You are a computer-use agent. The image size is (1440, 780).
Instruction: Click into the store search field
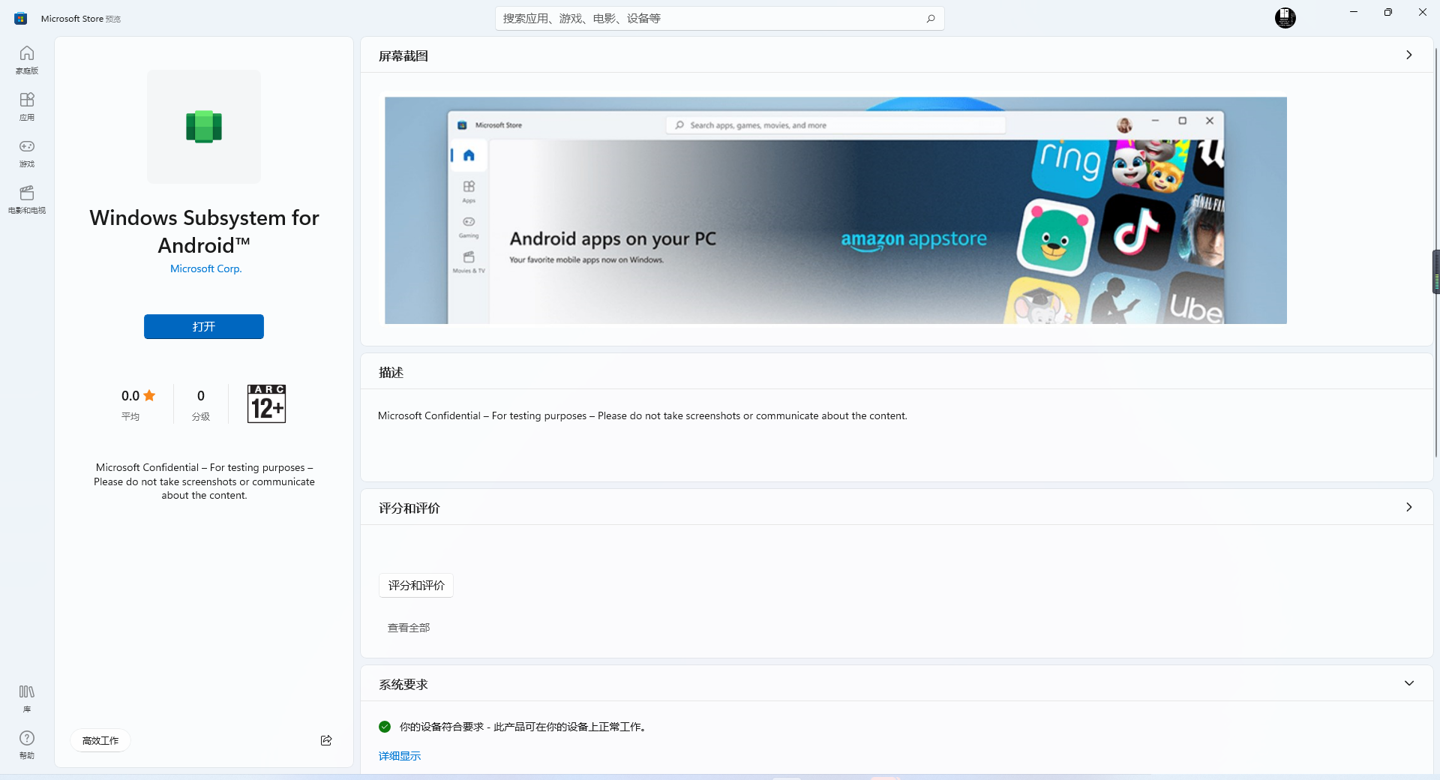tap(710, 18)
